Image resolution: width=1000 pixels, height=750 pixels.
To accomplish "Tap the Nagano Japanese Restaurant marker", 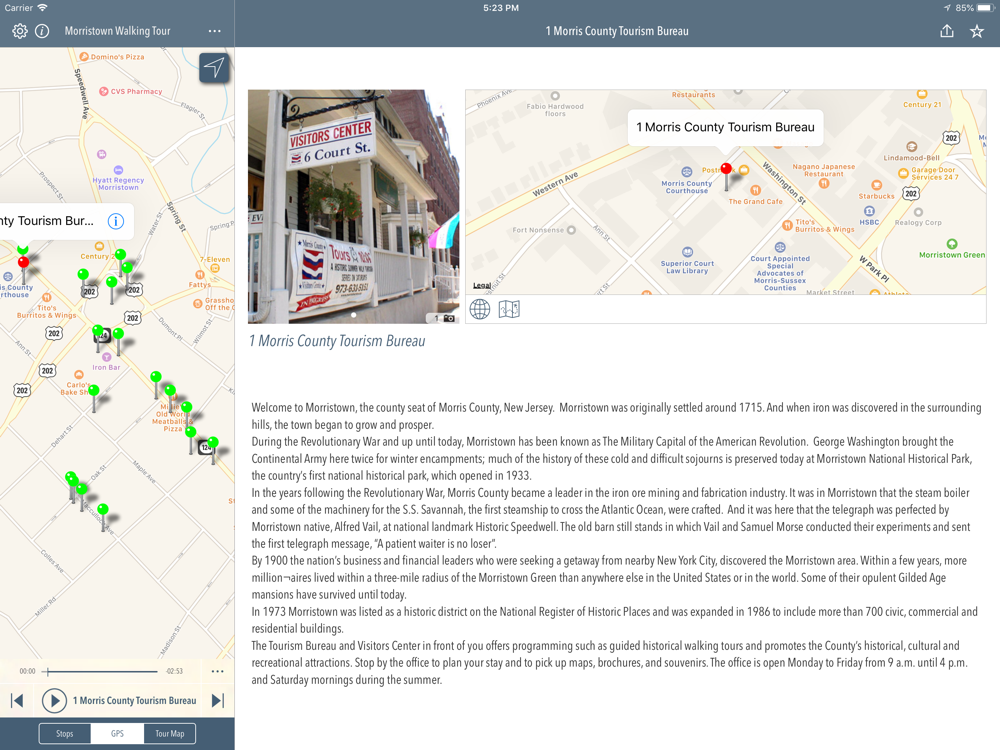I will (824, 184).
